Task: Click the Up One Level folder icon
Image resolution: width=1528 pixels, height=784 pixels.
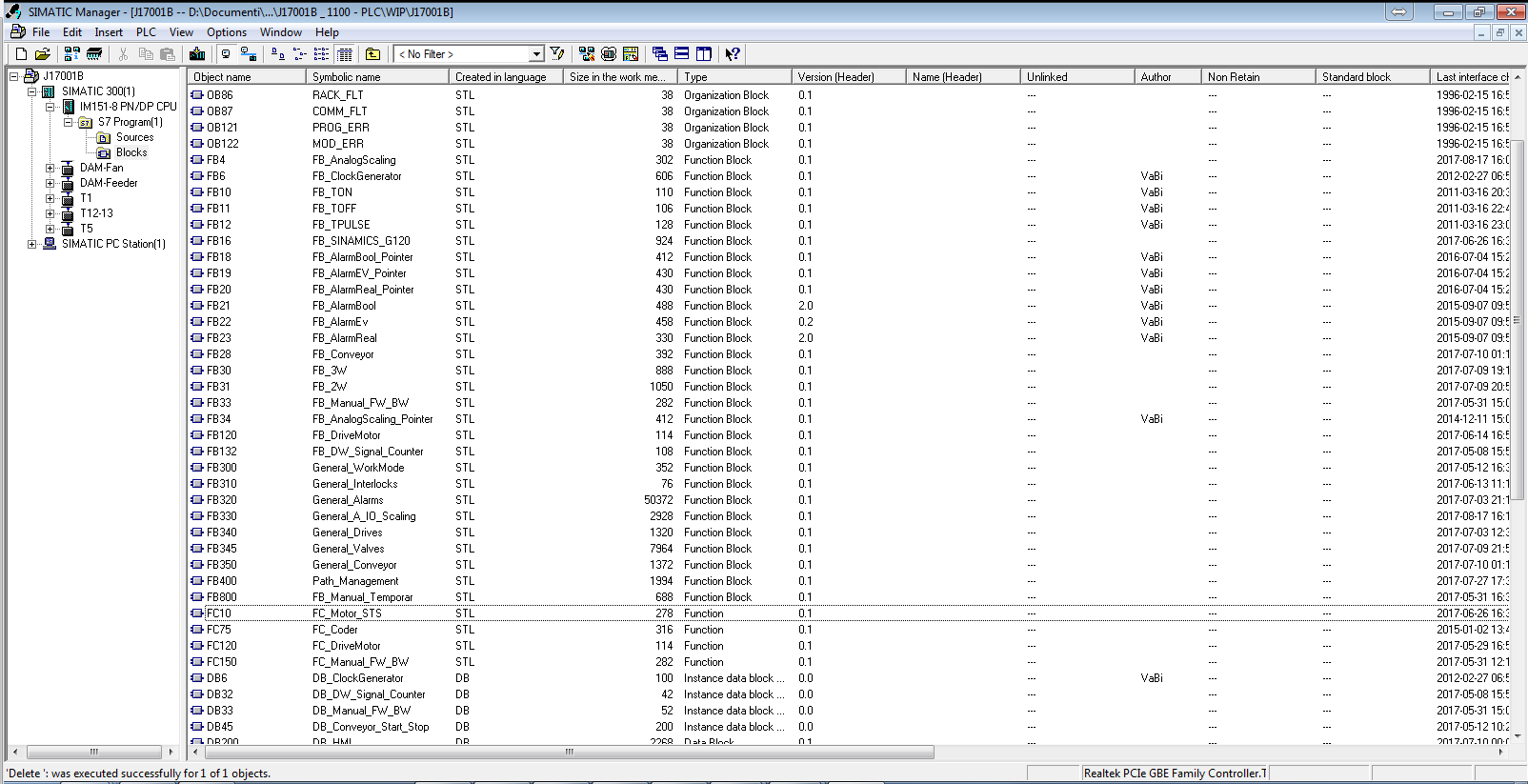Action: 372,54
